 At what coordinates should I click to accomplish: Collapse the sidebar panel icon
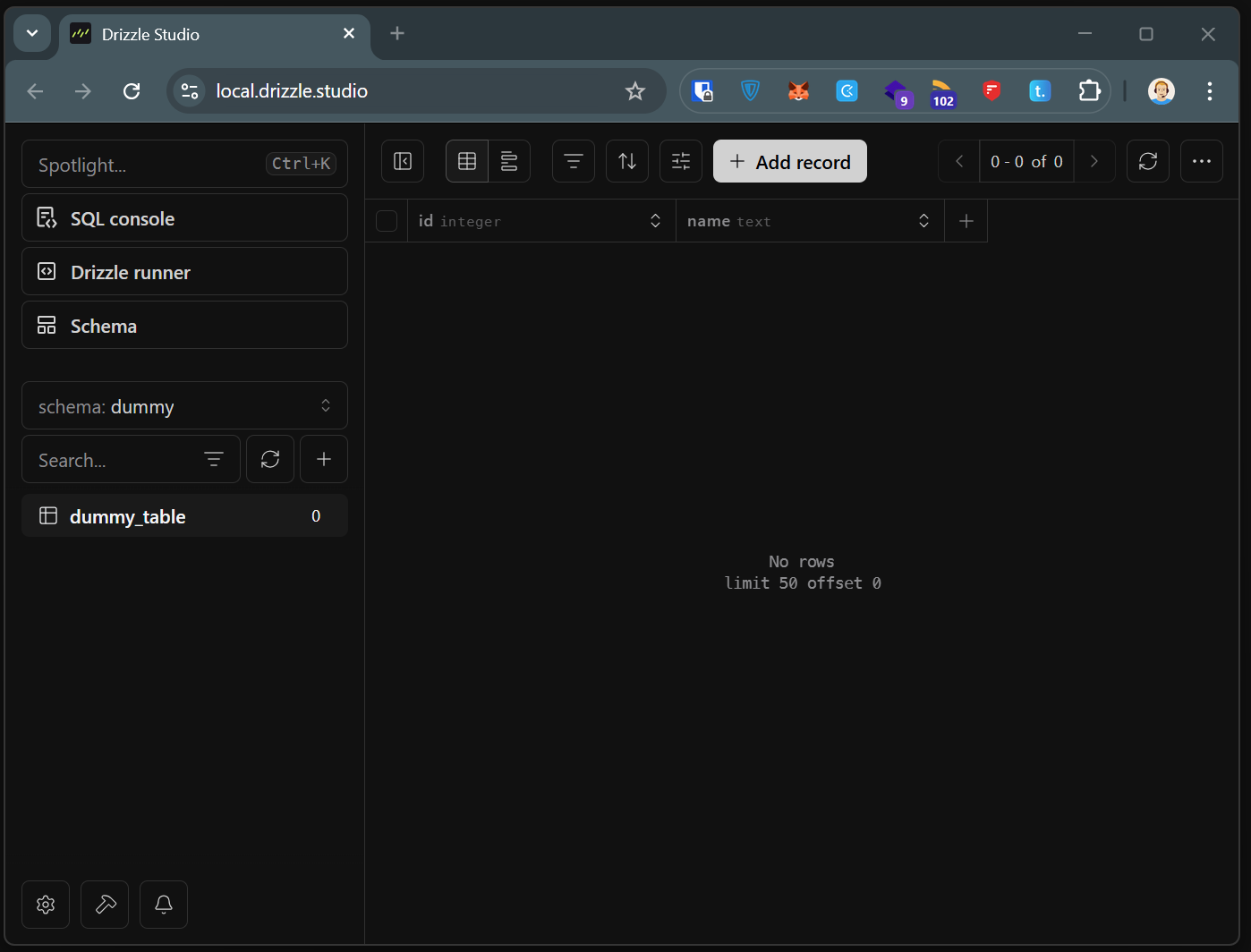point(403,161)
